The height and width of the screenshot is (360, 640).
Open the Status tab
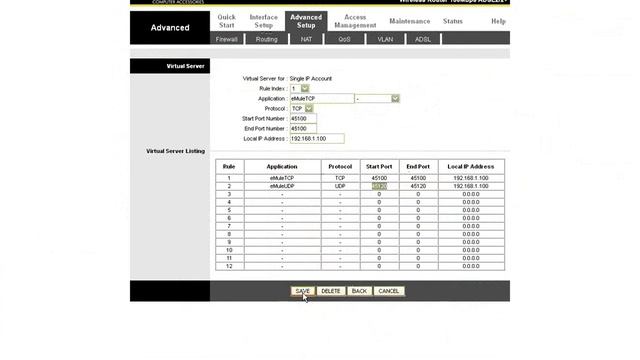point(453,21)
